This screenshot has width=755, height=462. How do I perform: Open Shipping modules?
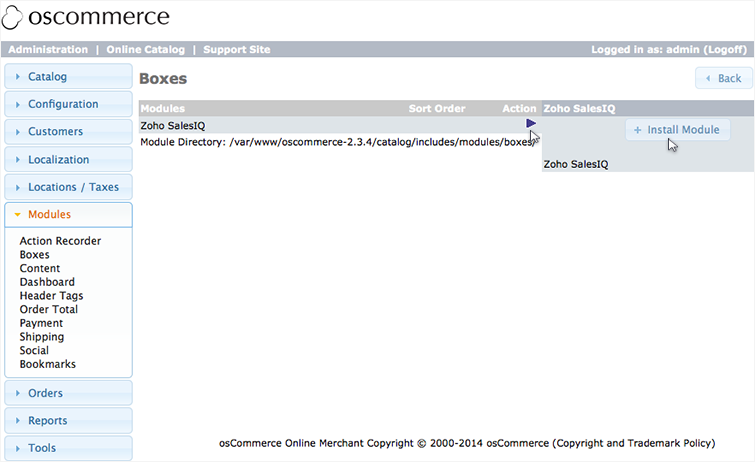click(41, 337)
